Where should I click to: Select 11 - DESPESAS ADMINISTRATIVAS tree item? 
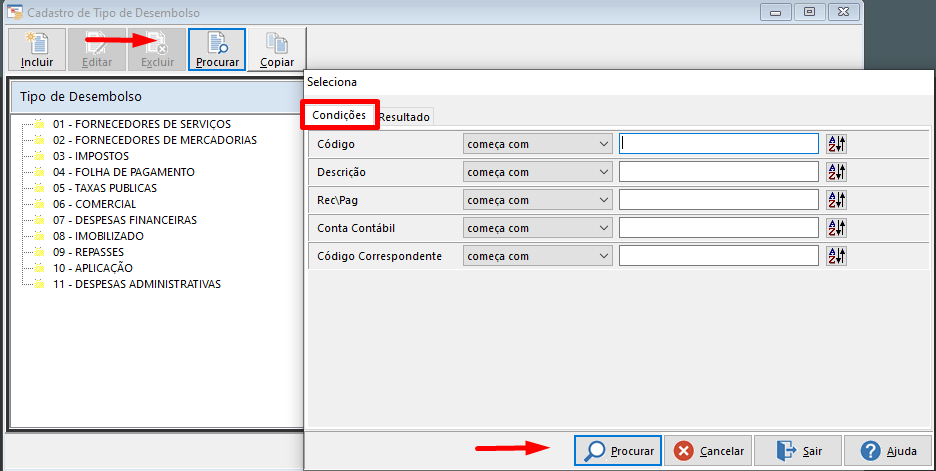point(137,284)
